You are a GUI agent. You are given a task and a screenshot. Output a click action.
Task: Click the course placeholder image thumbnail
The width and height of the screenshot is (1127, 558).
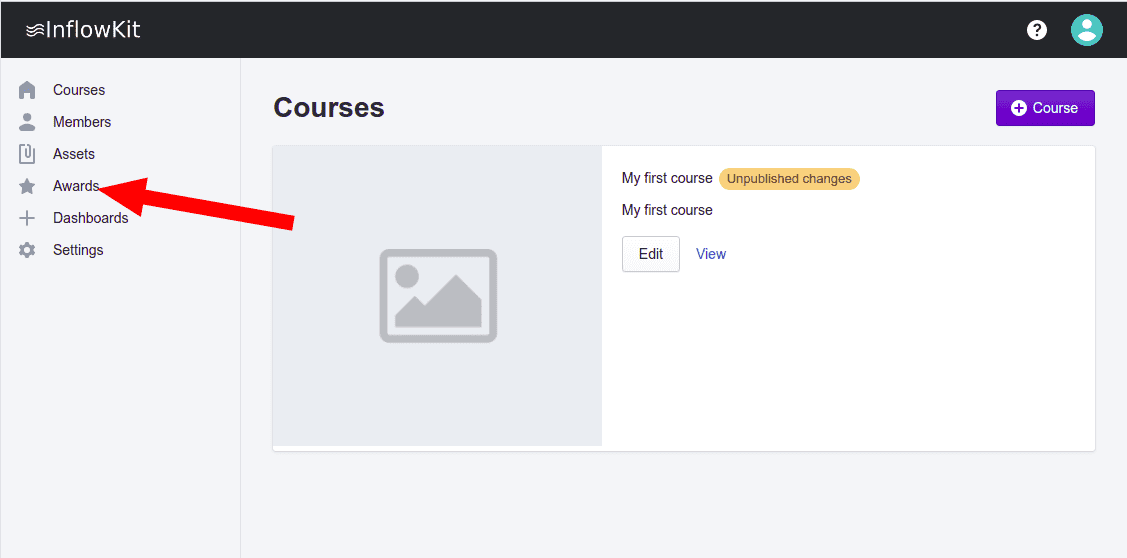tap(438, 296)
